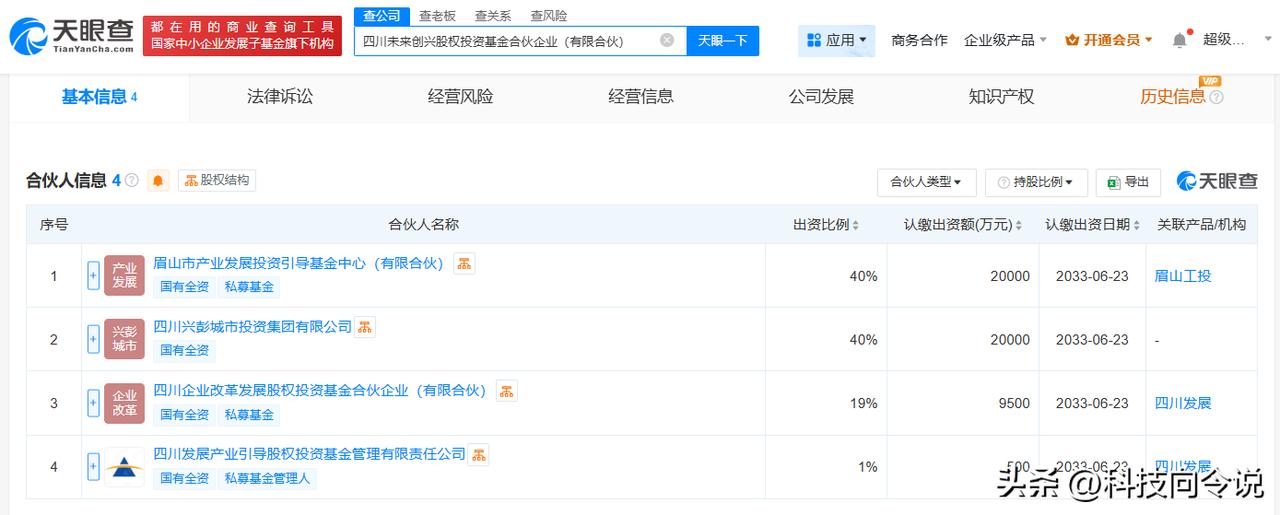Screen dimensions: 1280x515
Task: Switch to 查关系 search tab
Action: pos(493,15)
